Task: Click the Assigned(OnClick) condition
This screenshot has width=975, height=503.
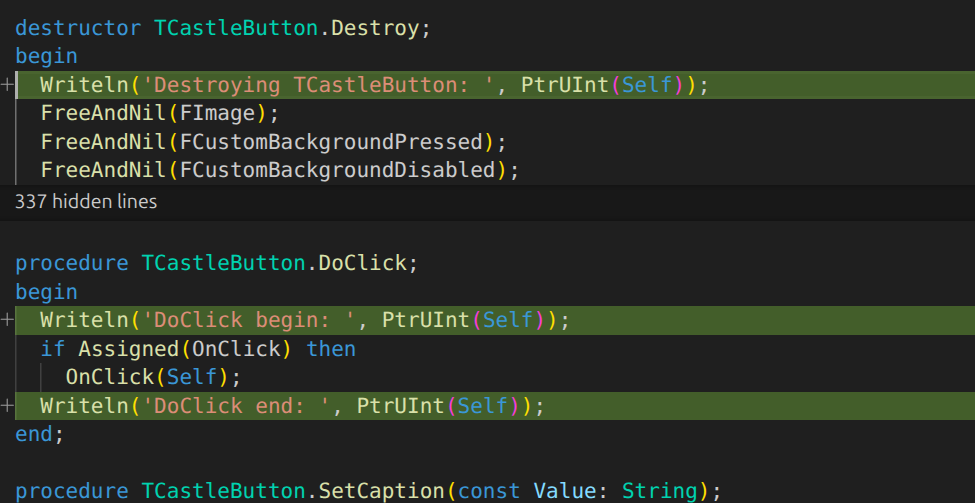Action: click(x=185, y=349)
